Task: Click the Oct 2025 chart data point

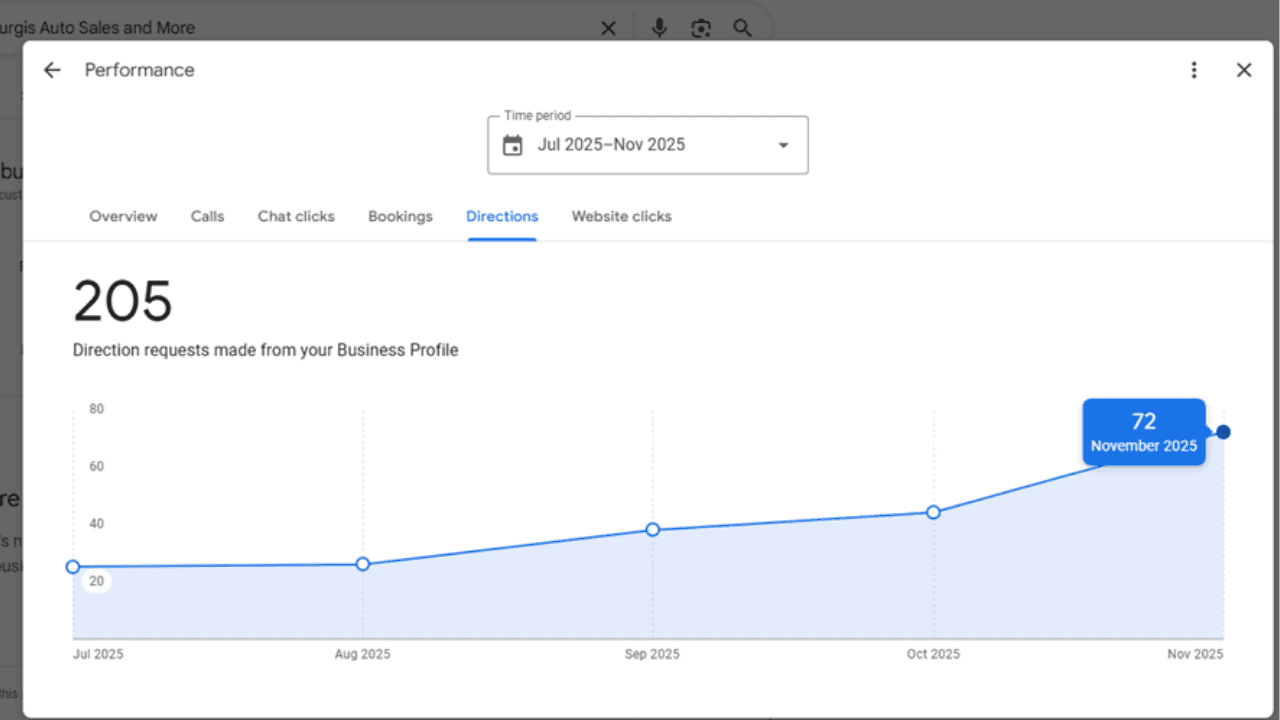Action: point(933,512)
